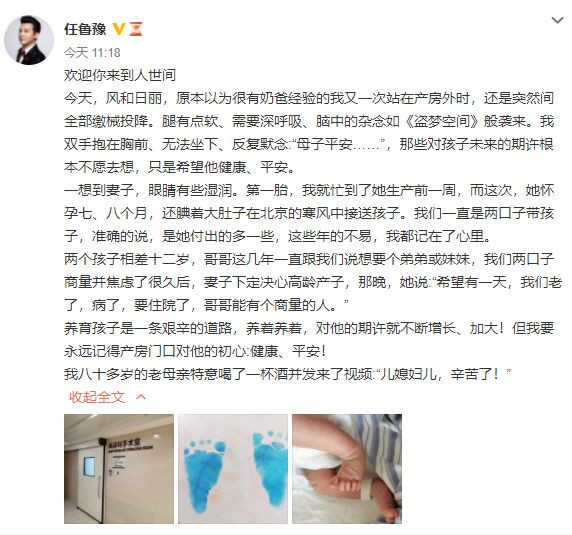Click the quote 儿媳妇儿，辛苦了
The height and width of the screenshot is (535, 572).
[x=440, y=374]
